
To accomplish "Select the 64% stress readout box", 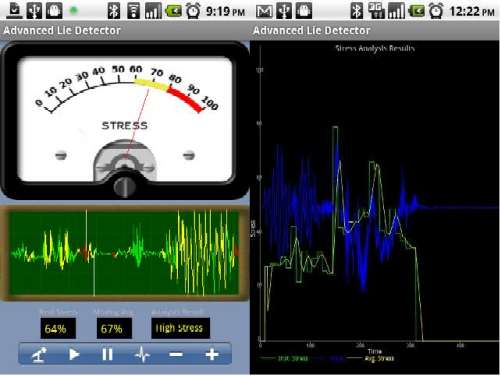I will pyautogui.click(x=58, y=329).
